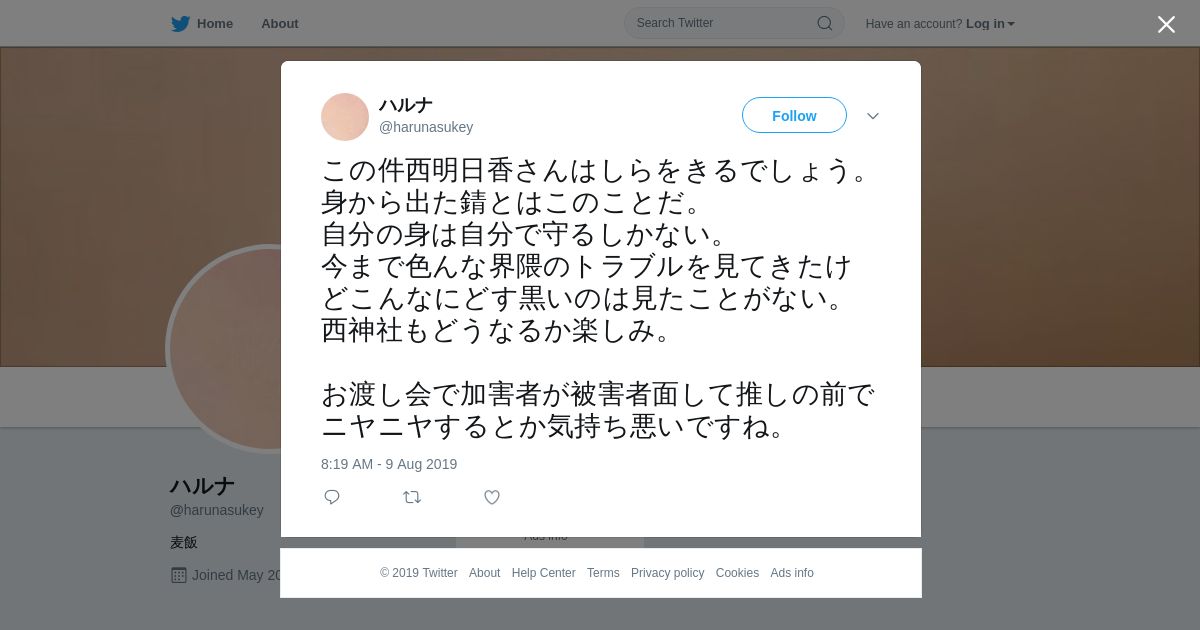
Task: Open the tweet author's avatar in the modal
Action: tap(345, 117)
